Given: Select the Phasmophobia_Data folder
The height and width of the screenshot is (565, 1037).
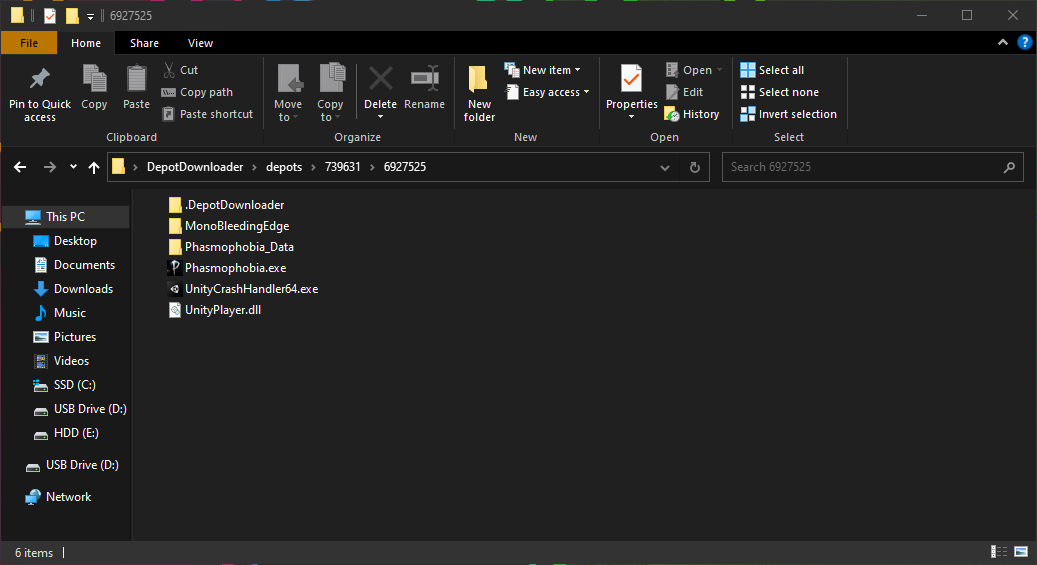Looking at the screenshot, I should click(x=231, y=247).
